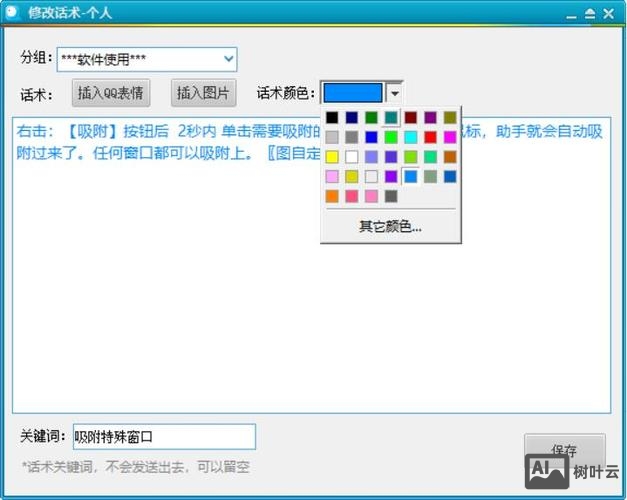Viewport: 627px width, 500px height.
Task: Pick the black color swatch
Action: click(332, 118)
